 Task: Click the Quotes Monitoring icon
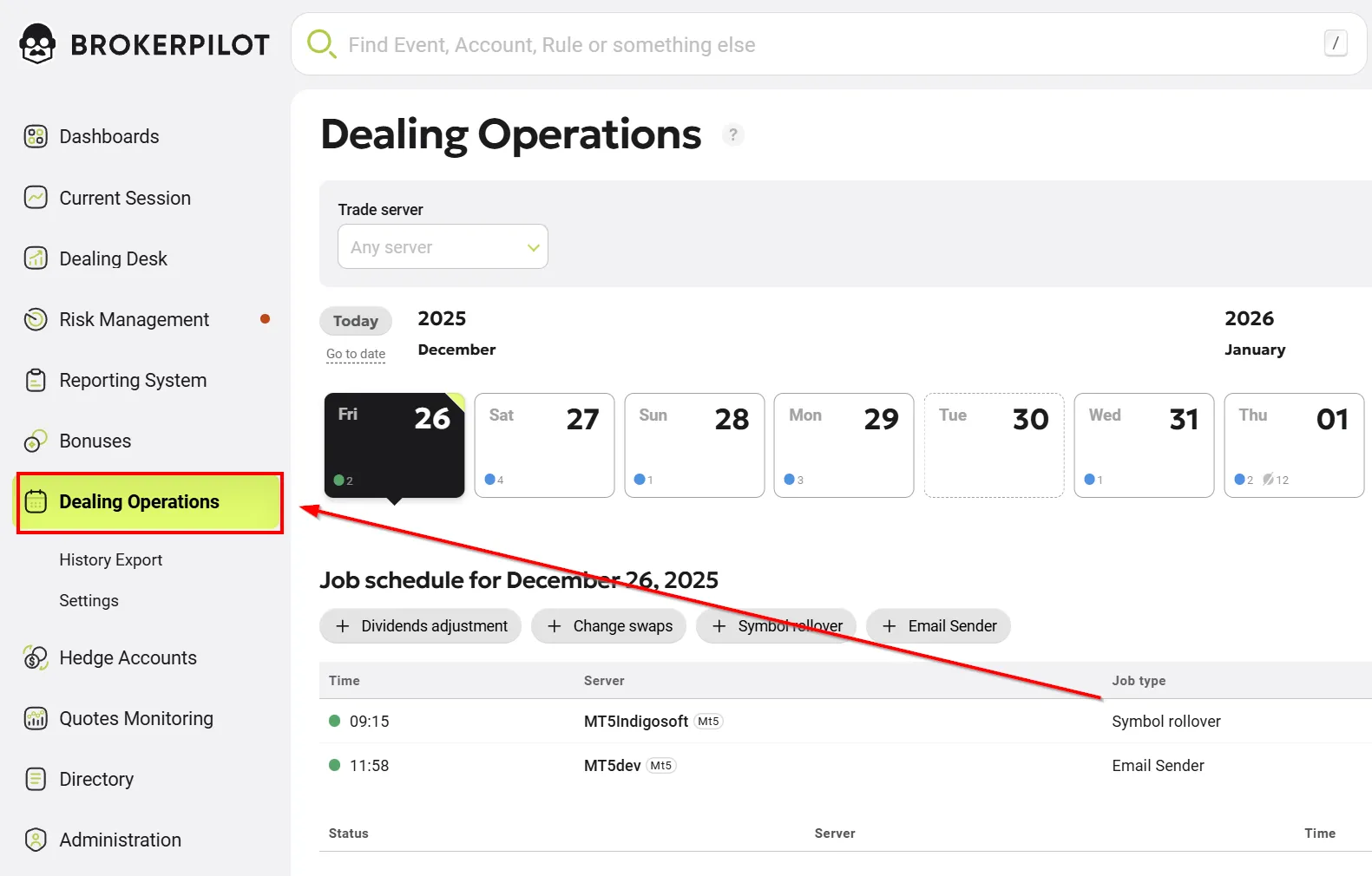36,718
